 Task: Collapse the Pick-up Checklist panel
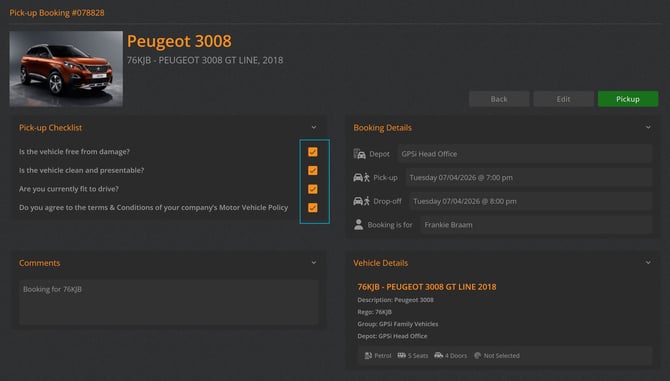coord(314,127)
